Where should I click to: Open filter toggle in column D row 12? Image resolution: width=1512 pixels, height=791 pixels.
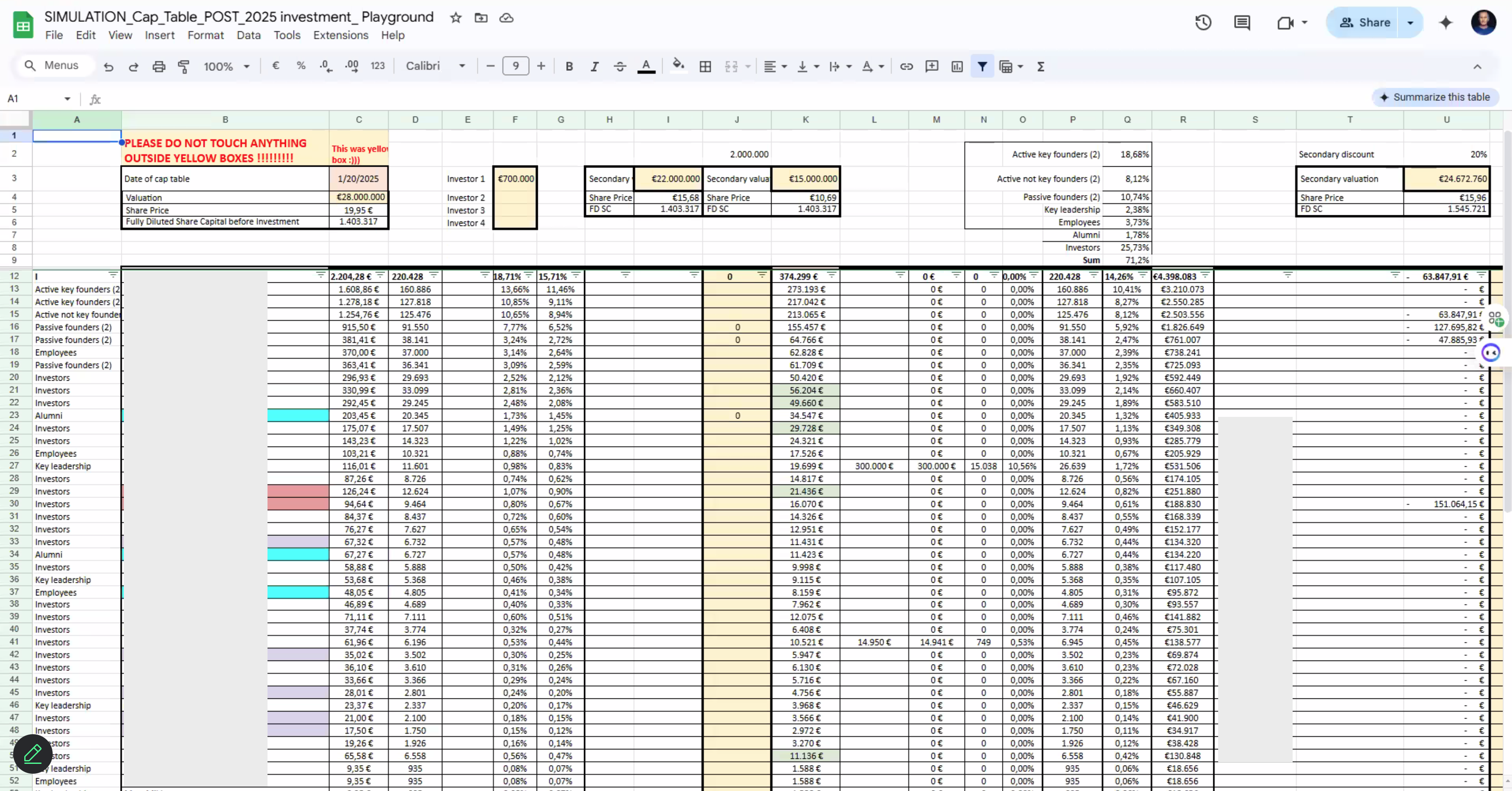click(x=433, y=275)
